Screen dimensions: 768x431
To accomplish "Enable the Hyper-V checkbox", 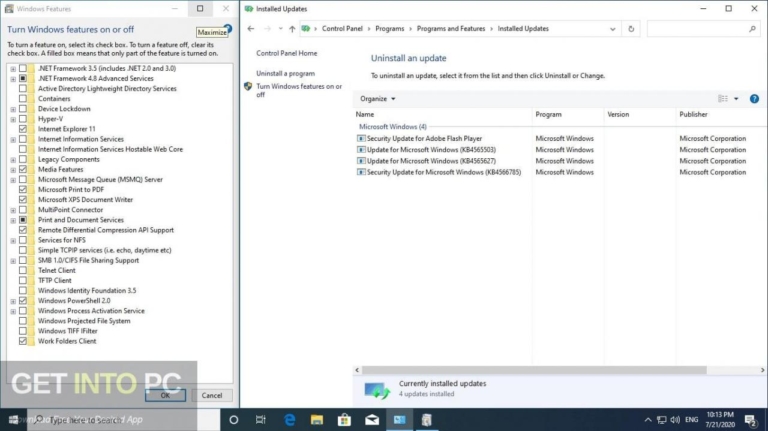I will click(23, 119).
